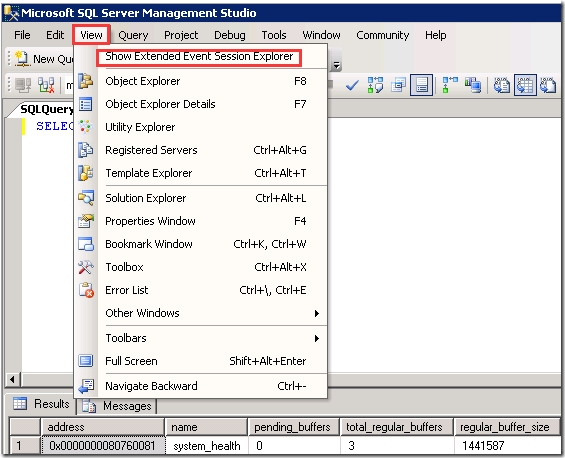The height and width of the screenshot is (458, 565).
Task: Select Full Screen menu entry
Action: pos(201,361)
